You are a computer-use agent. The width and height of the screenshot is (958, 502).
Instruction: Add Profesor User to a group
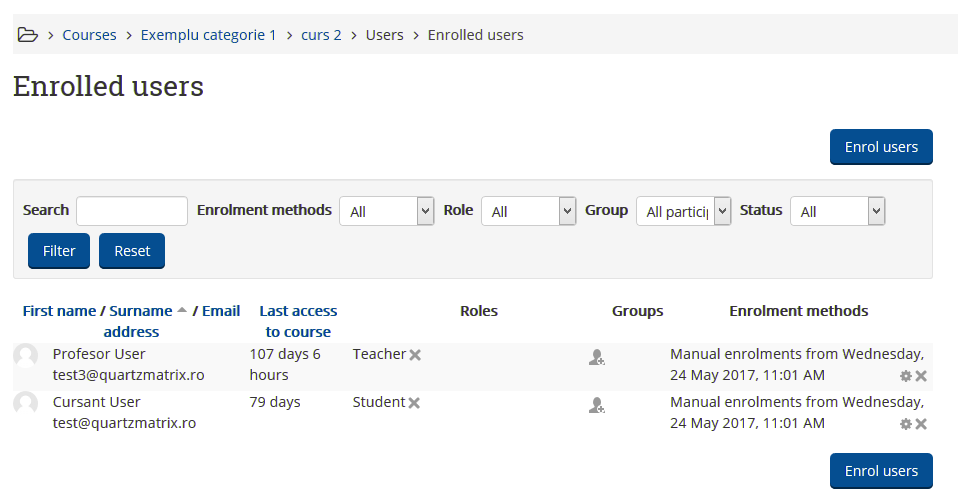(596, 357)
